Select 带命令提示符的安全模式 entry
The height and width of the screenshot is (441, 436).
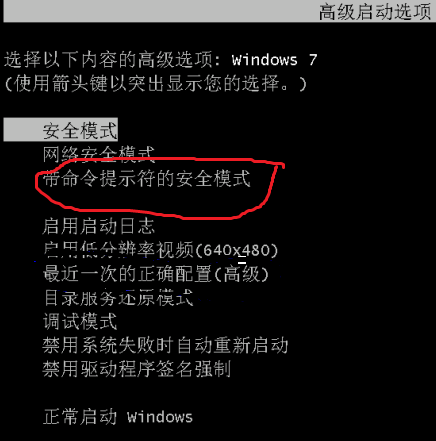click(146, 178)
